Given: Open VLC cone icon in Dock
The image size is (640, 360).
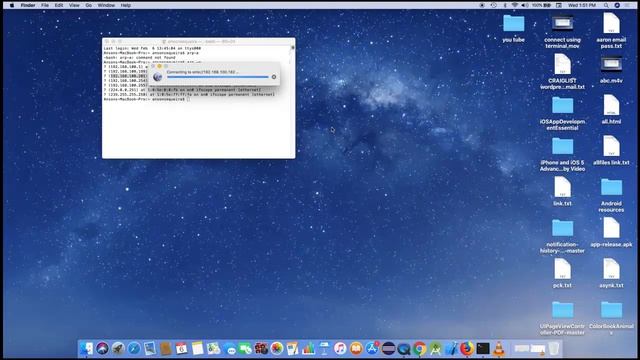Looking at the screenshot, I should 499,349.
